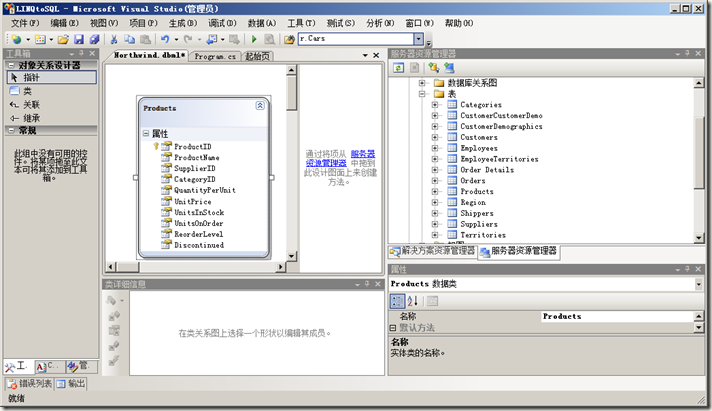Click the 名称 property value field Products
712x411 pixels.
pyautogui.click(x=617, y=317)
